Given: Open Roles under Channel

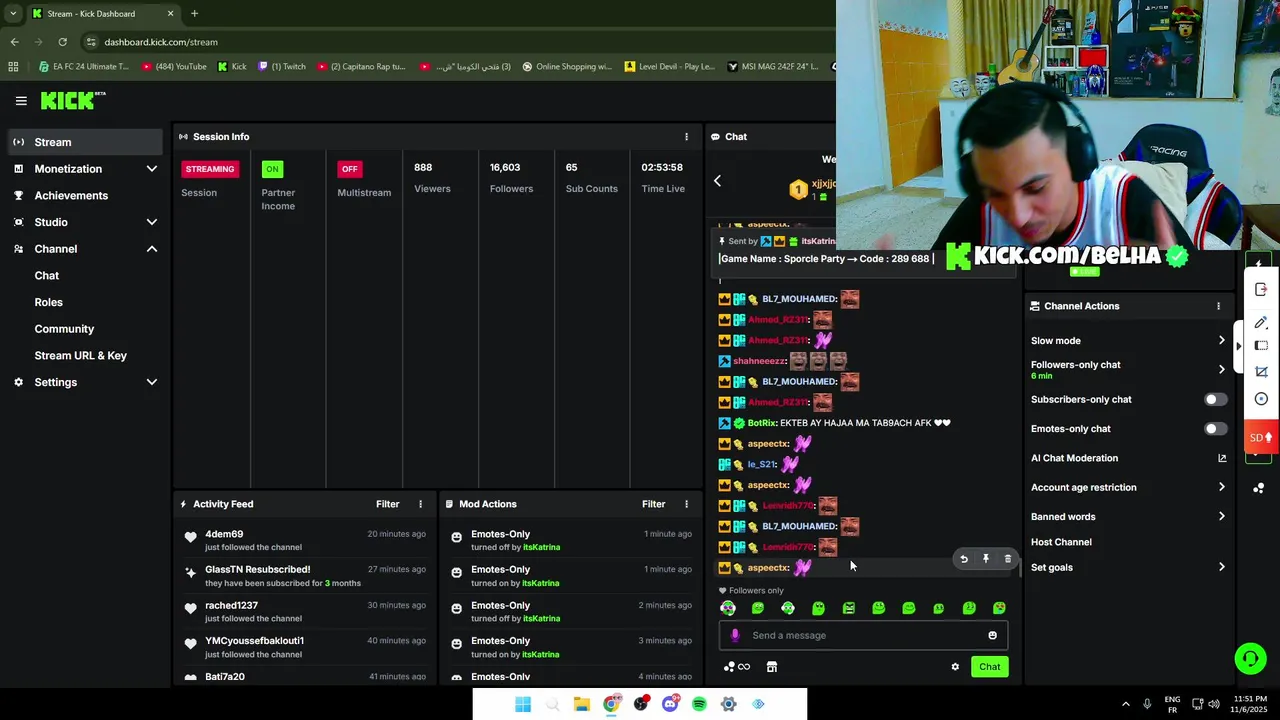Looking at the screenshot, I should (x=48, y=302).
